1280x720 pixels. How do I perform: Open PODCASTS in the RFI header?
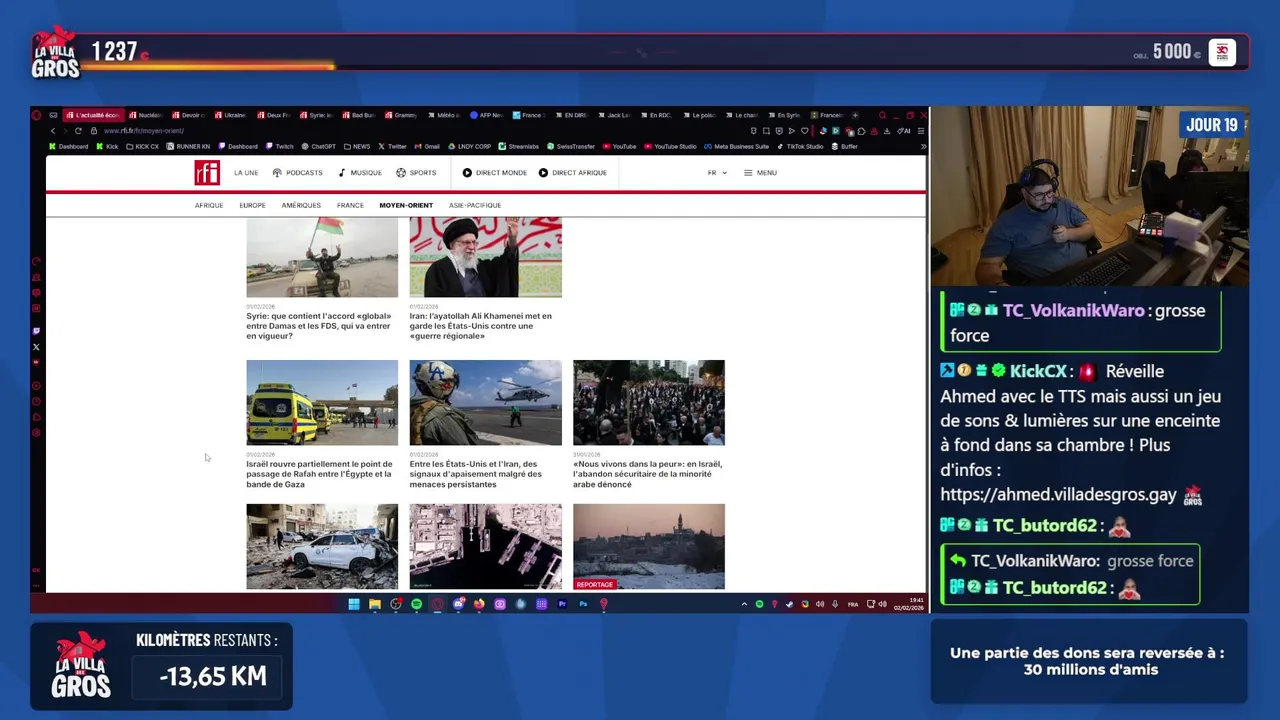coord(298,173)
